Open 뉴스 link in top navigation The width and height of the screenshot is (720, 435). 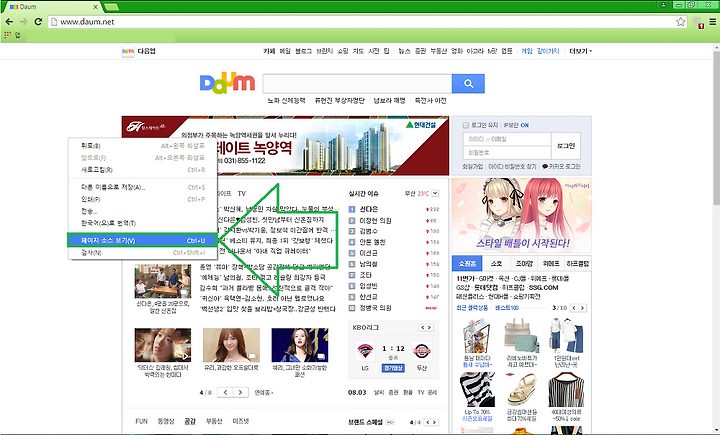click(x=404, y=51)
